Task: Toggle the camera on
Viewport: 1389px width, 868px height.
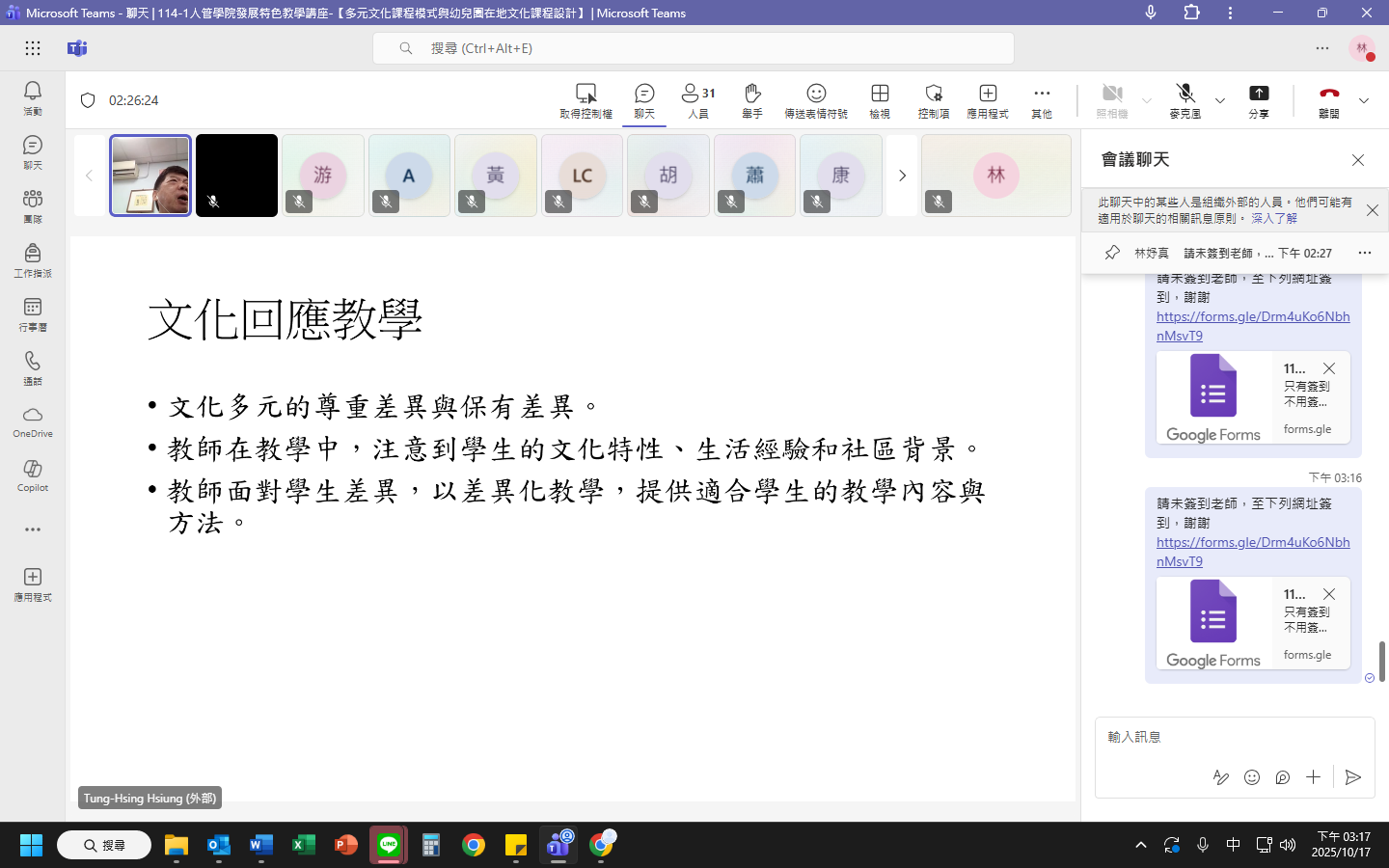Action: (x=1112, y=99)
